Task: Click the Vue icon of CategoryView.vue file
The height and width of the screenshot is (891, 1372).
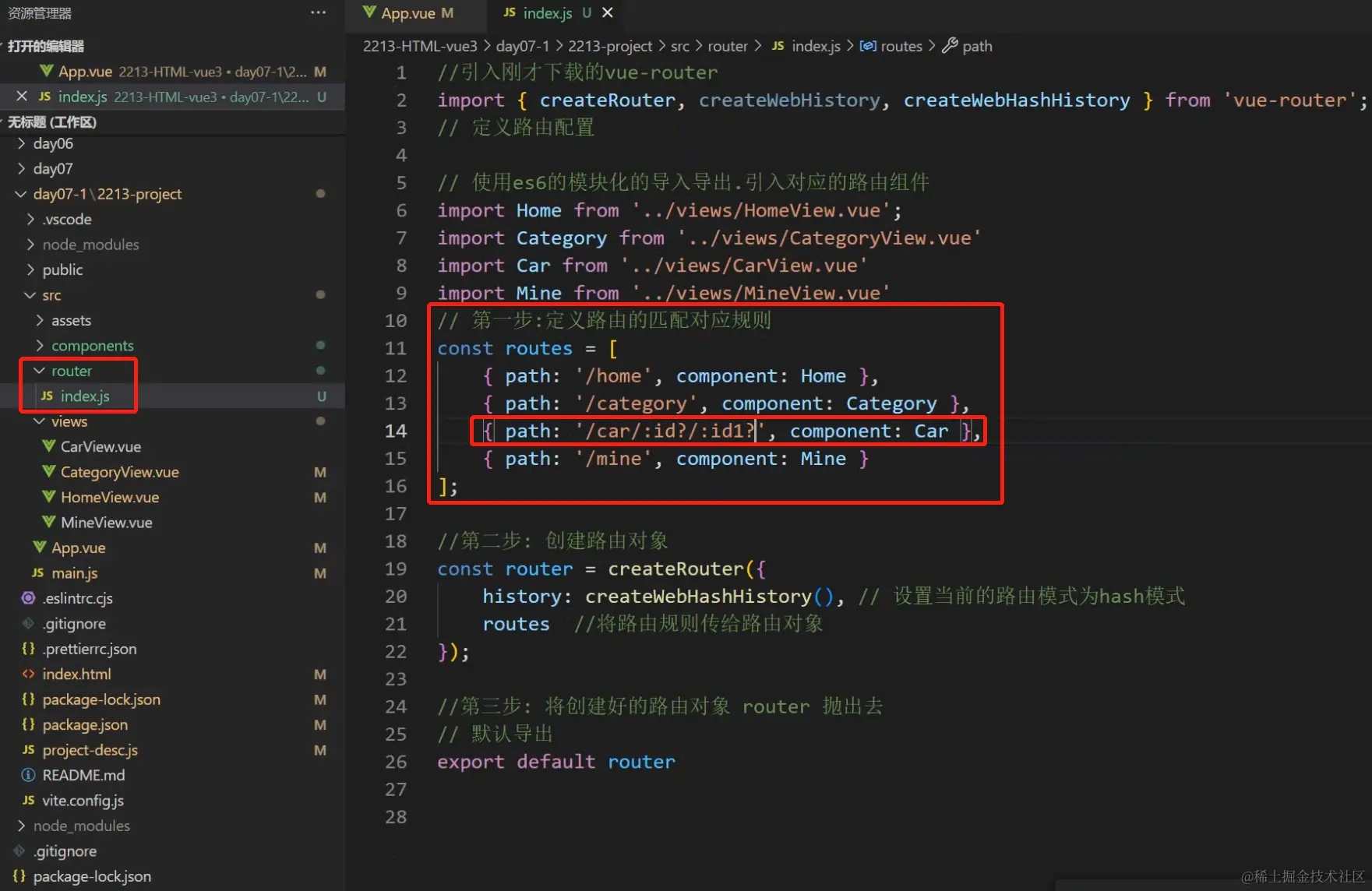Action: 48,472
